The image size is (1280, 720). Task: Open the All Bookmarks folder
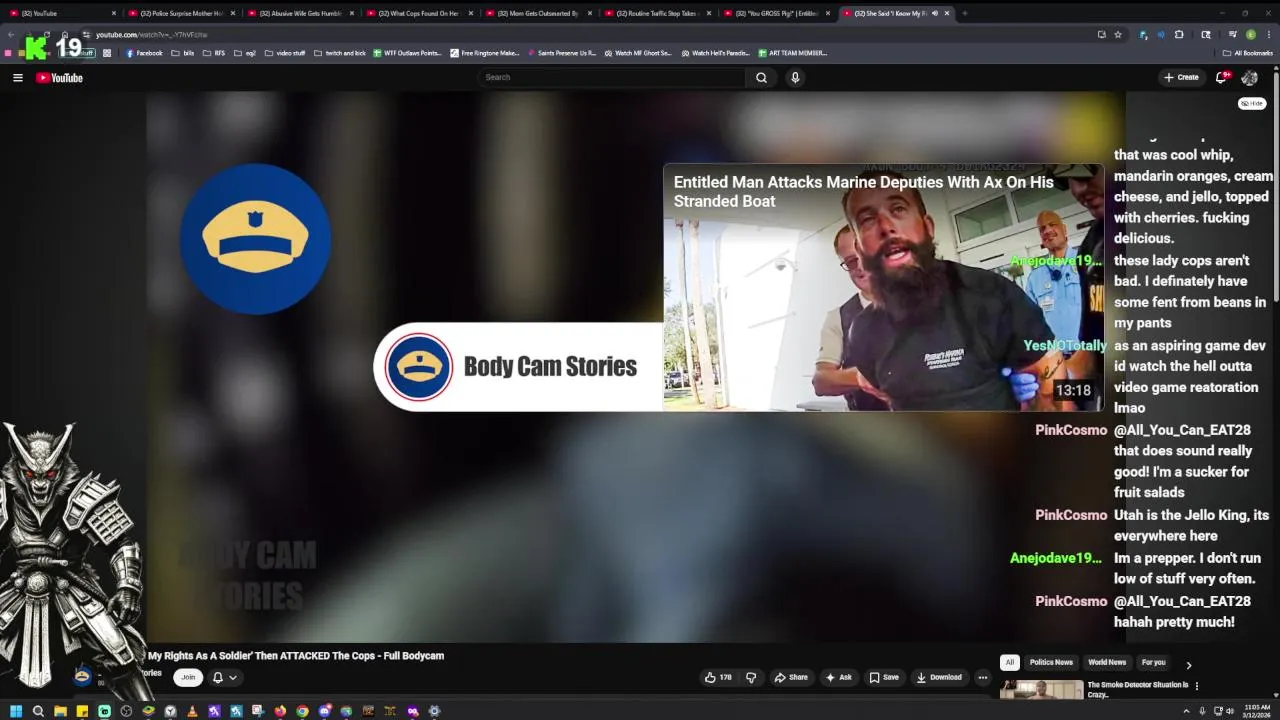[x=1248, y=53]
